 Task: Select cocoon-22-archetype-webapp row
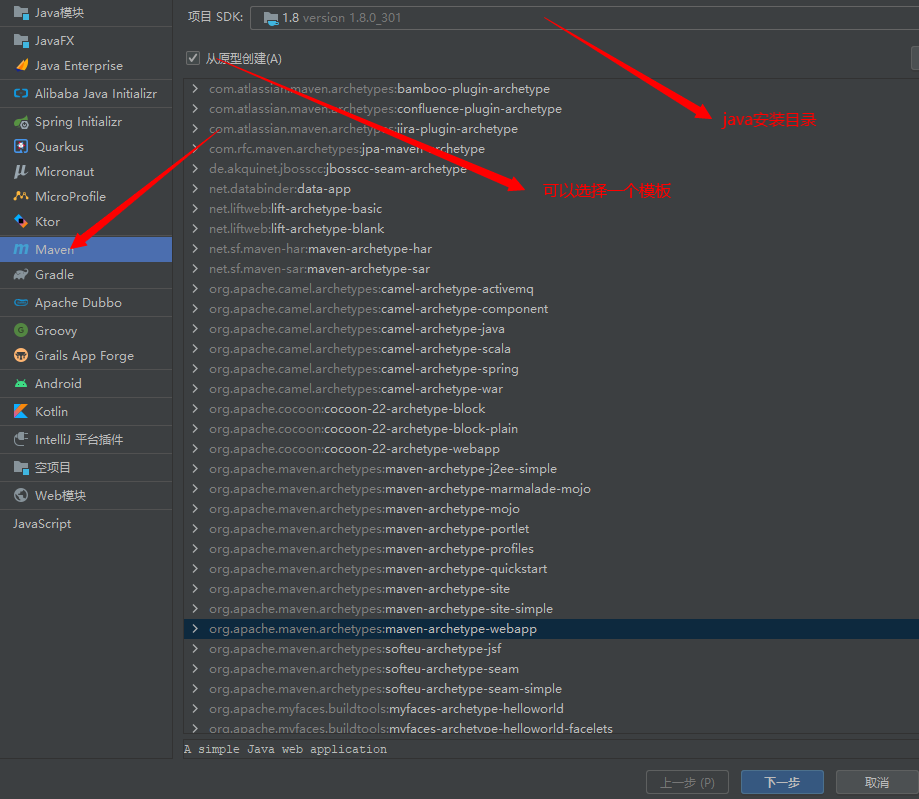(551, 448)
